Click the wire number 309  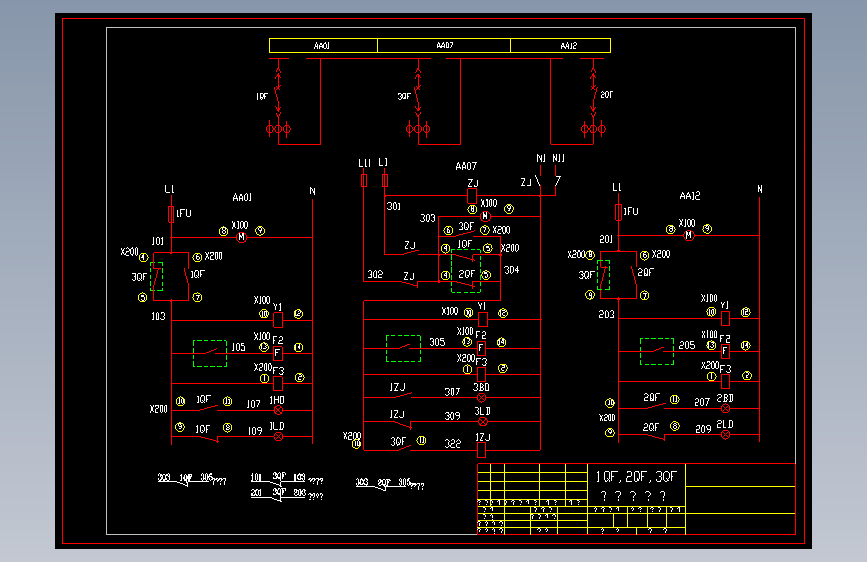tap(452, 416)
